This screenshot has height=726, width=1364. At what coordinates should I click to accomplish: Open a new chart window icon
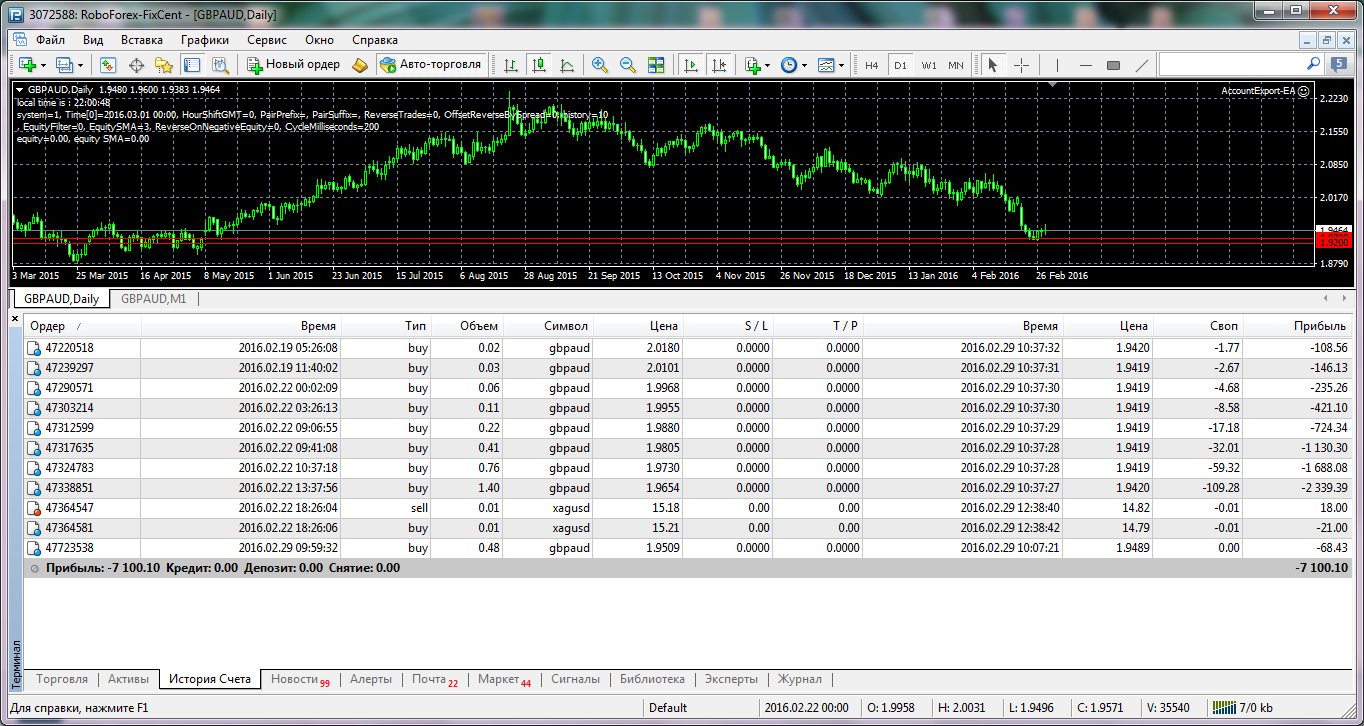[x=27, y=64]
